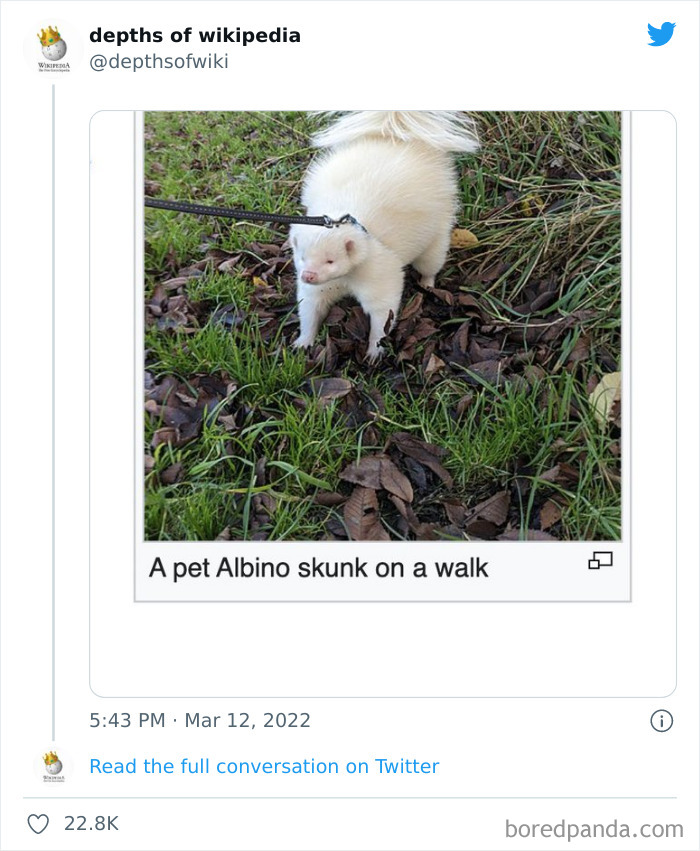View likes by clicking 22.8K
Image resolution: width=700 pixels, height=851 pixels.
(x=91, y=823)
